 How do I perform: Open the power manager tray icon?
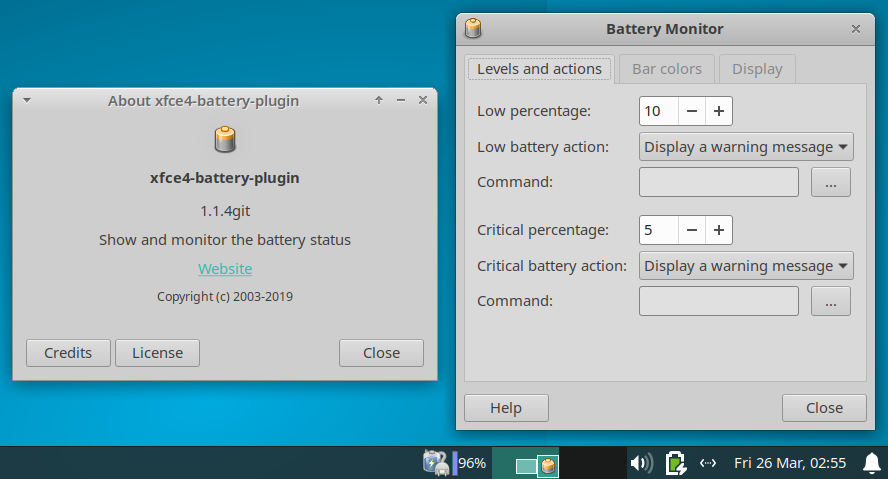(676, 463)
